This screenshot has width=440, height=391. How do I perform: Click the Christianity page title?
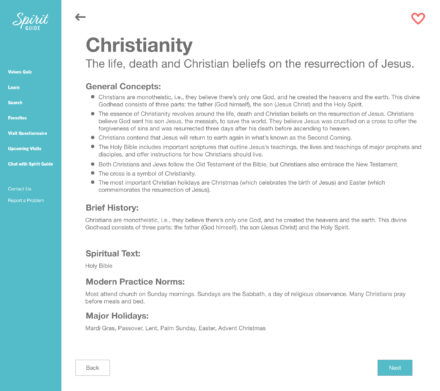139,45
